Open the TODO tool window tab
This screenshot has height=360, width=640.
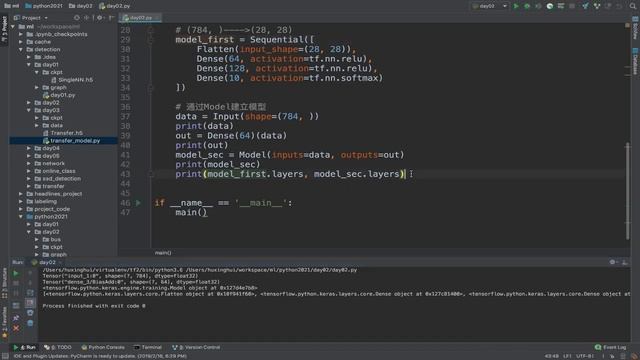click(58, 347)
